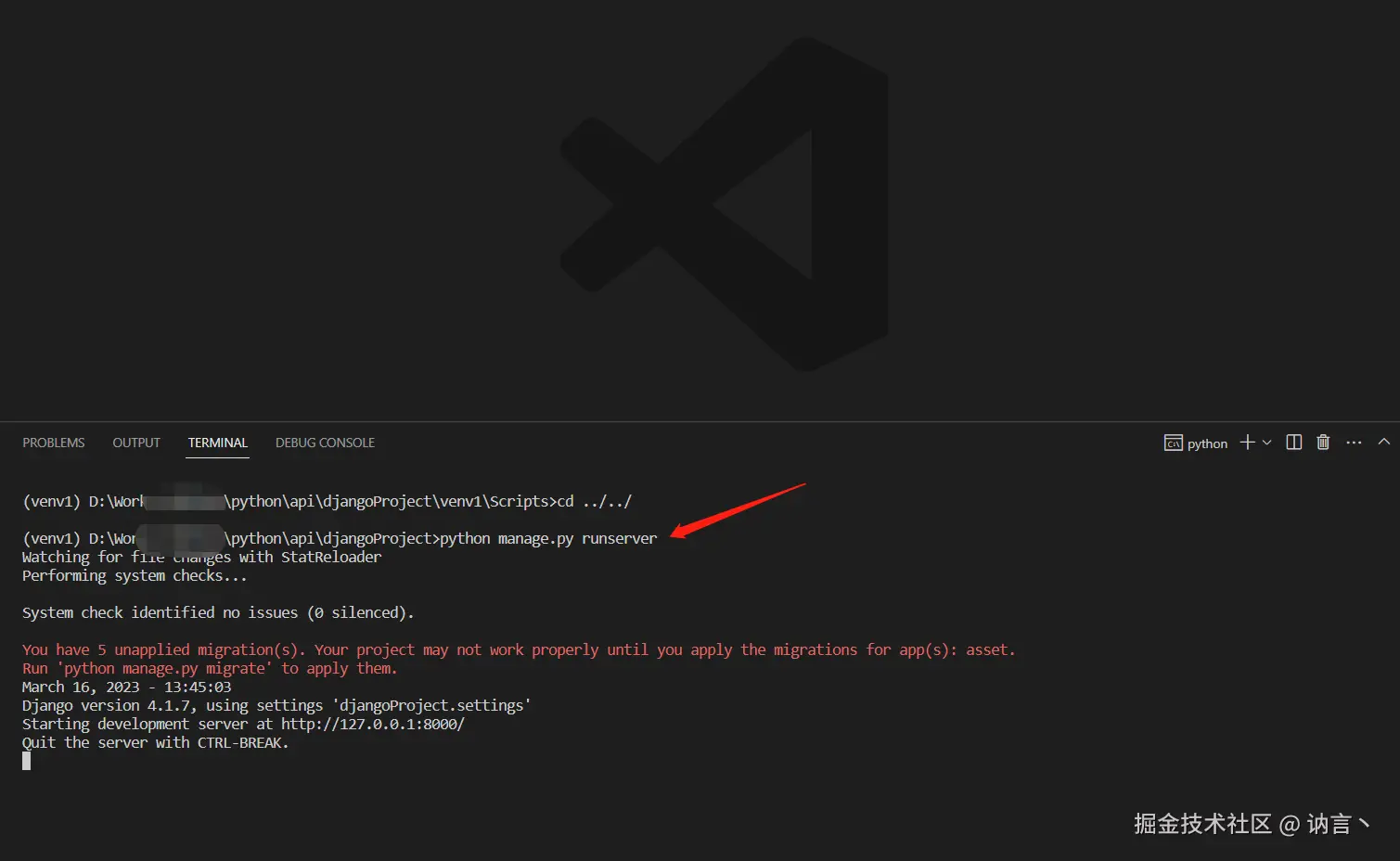Image resolution: width=1400 pixels, height=861 pixels.
Task: Click the 'python manage.py migrate' hint line
Action: (x=210, y=668)
